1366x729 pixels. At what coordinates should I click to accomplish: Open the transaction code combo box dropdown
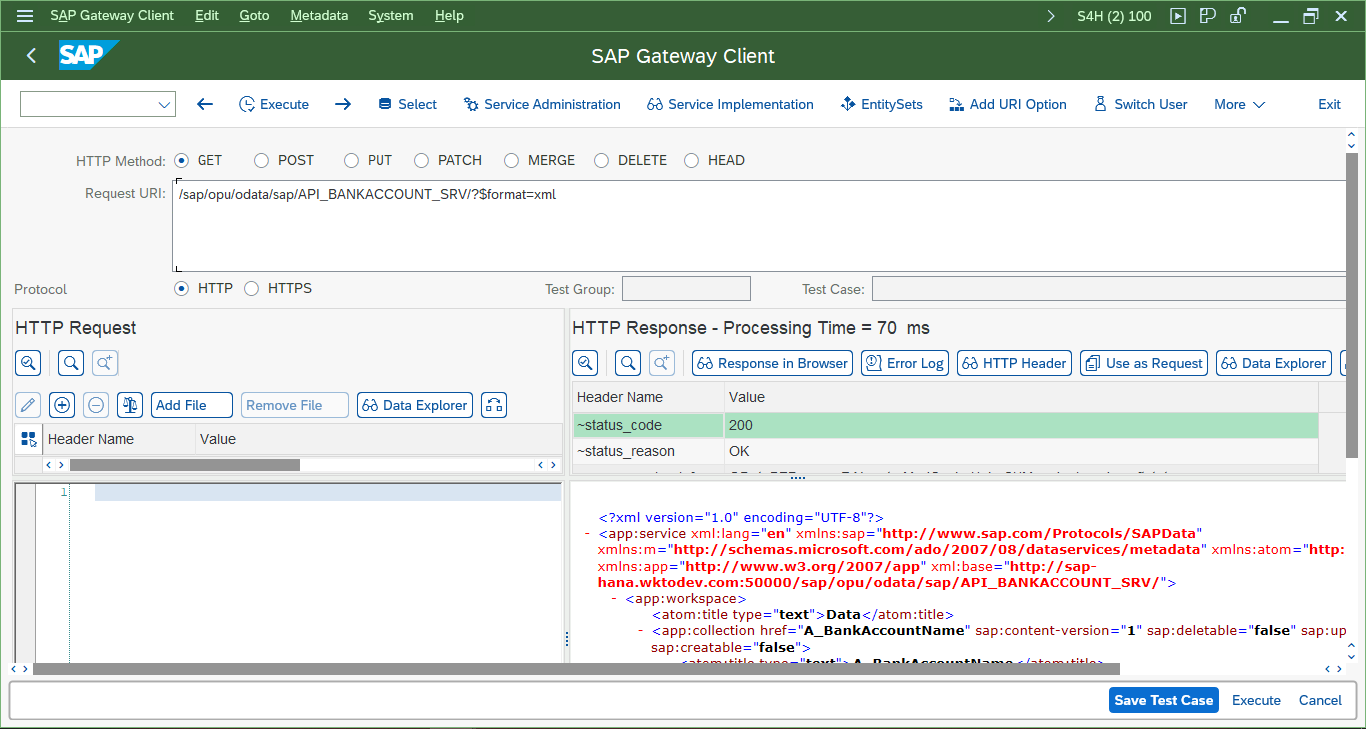(163, 103)
